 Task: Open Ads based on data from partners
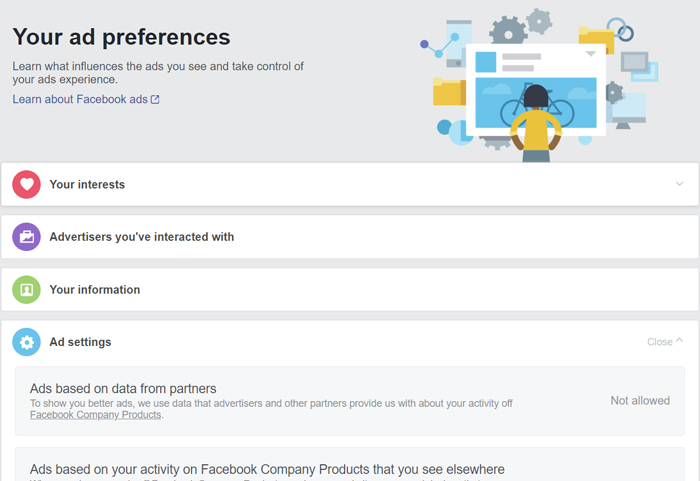(x=123, y=388)
